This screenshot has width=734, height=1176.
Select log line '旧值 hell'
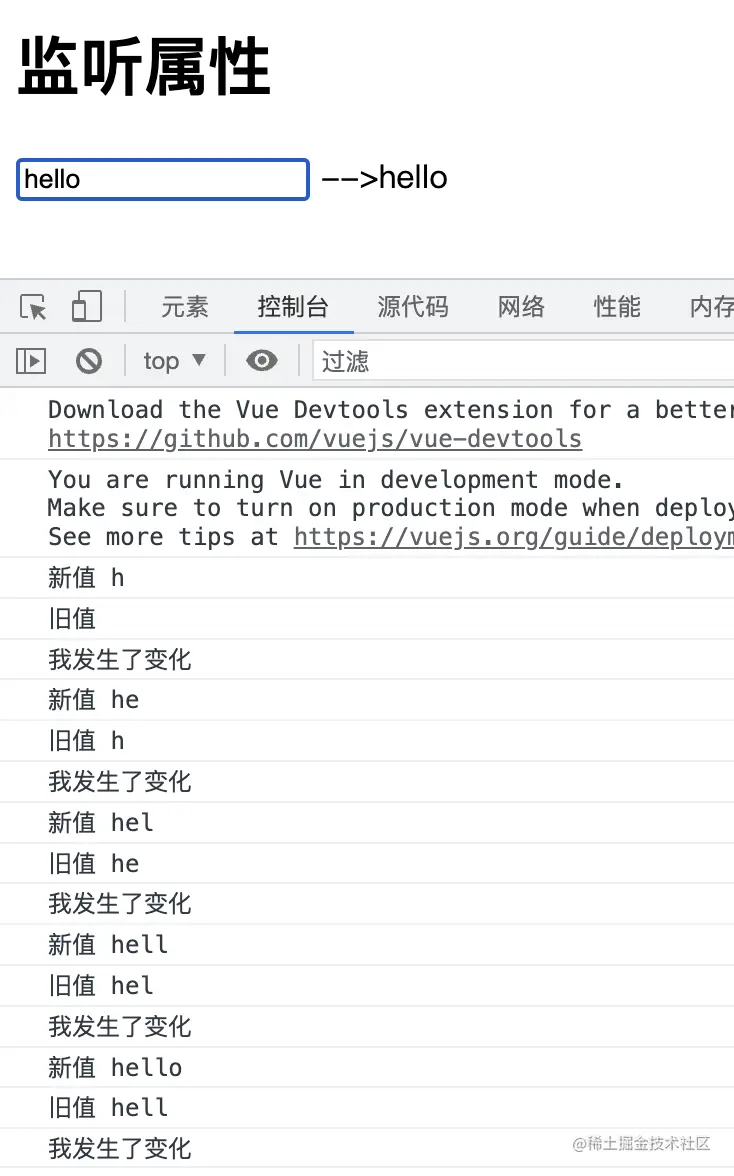pos(108,1108)
